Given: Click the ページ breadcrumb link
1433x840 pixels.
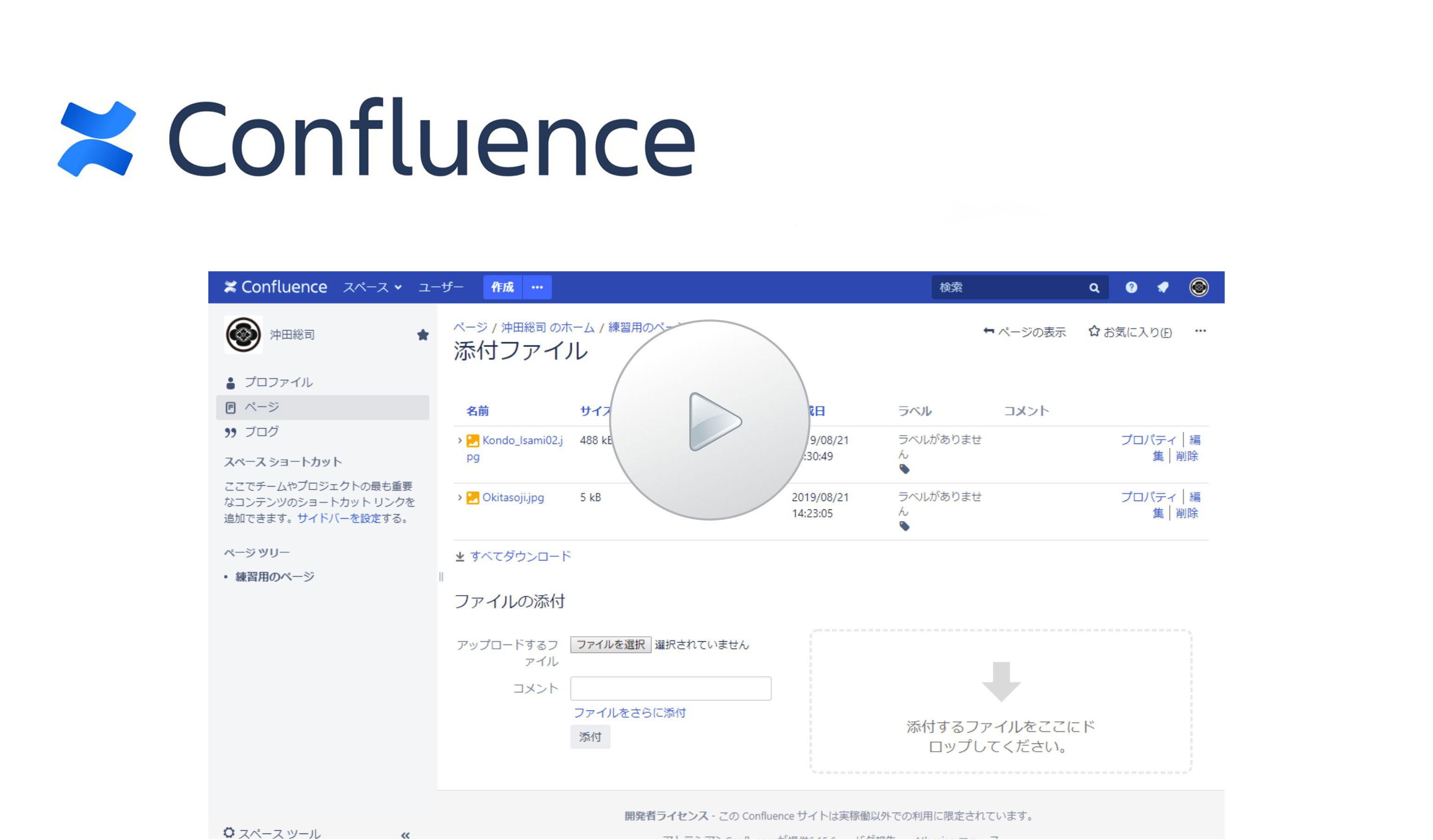Looking at the screenshot, I should pyautogui.click(x=470, y=327).
